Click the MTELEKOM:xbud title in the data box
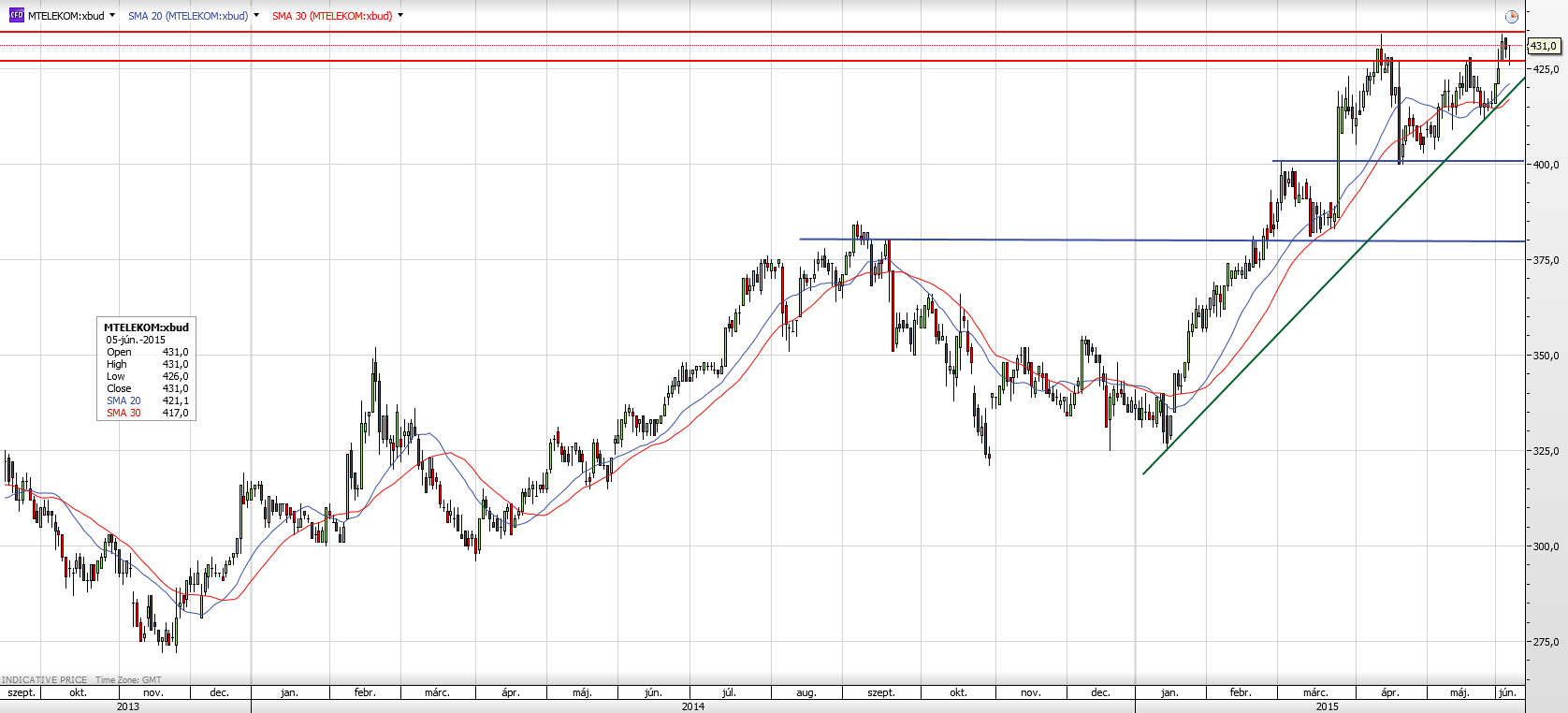 click(146, 327)
